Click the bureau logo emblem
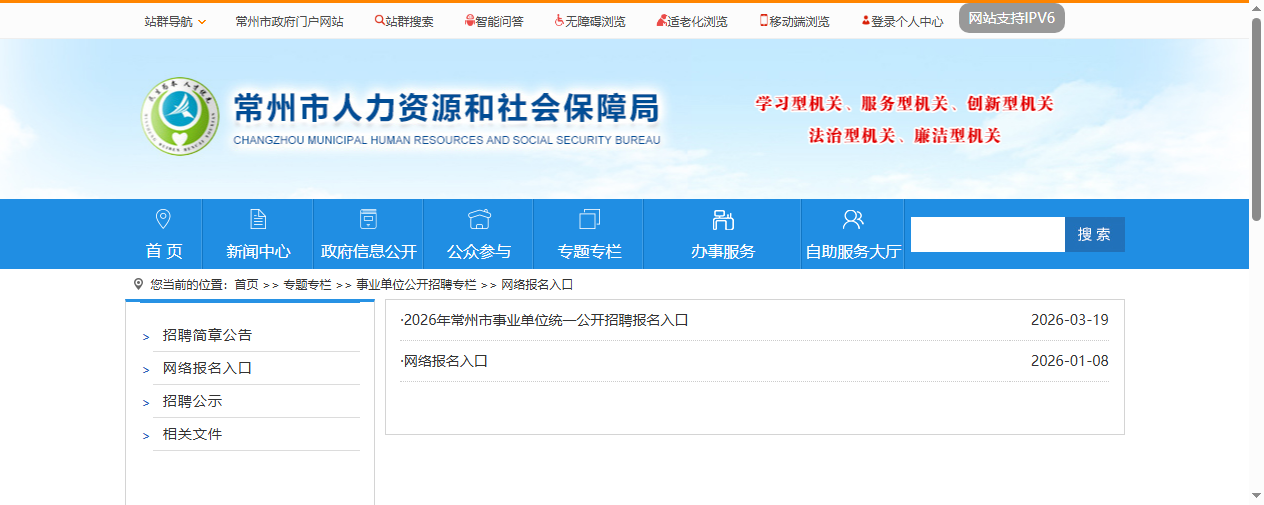The width and height of the screenshot is (1264, 505). (177, 119)
